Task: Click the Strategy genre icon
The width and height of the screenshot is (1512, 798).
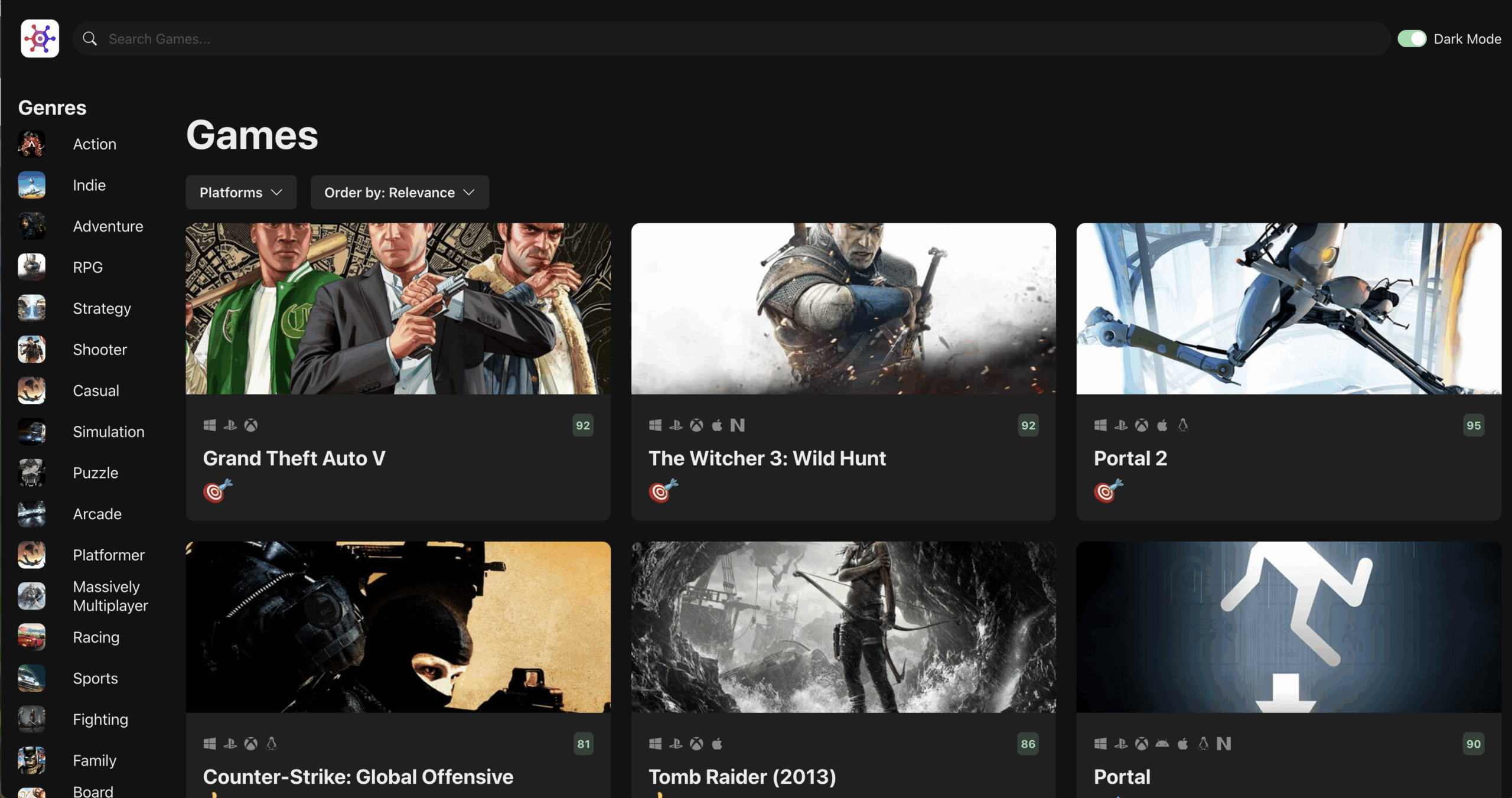Action: point(31,308)
